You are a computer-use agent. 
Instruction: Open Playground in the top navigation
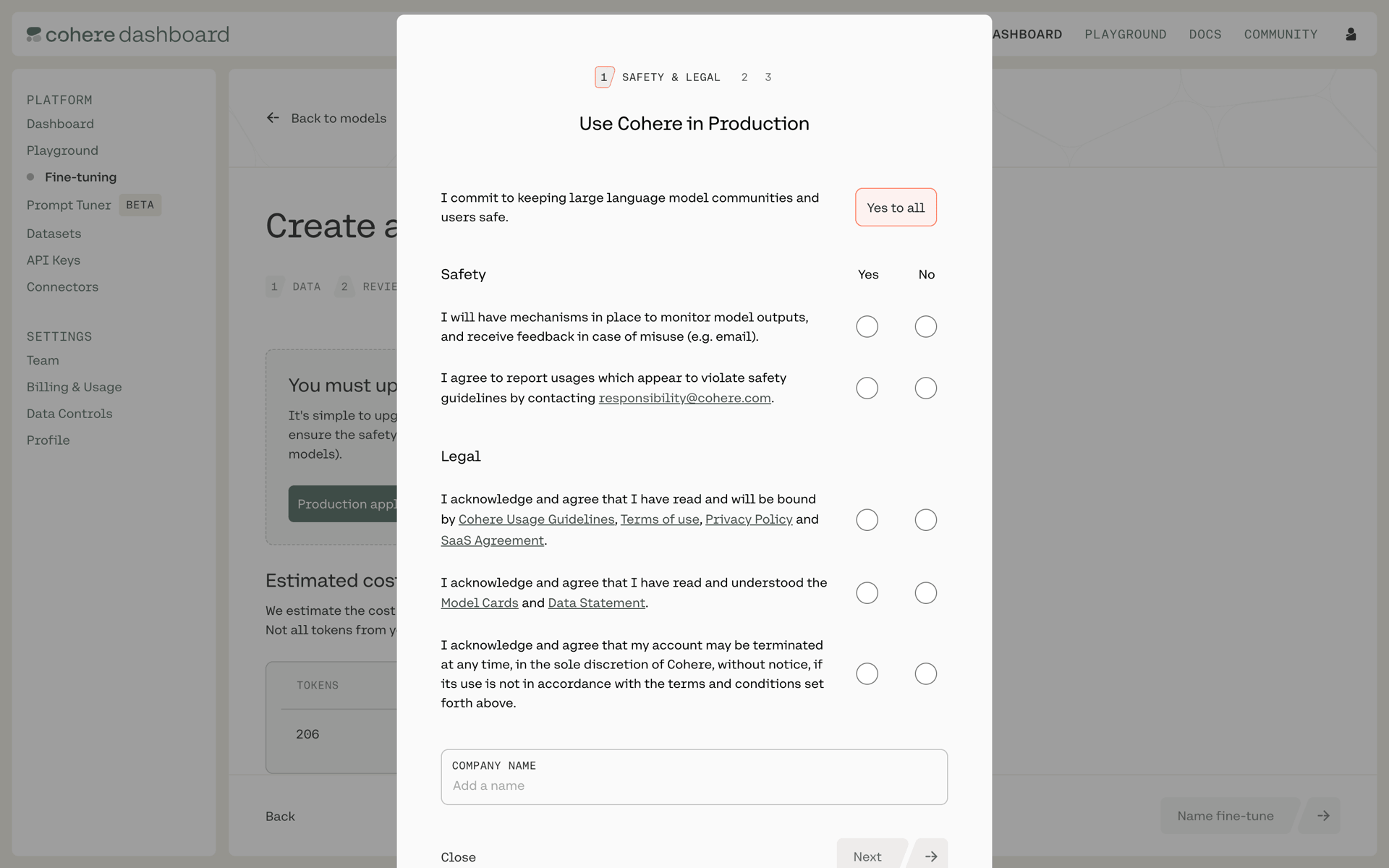1125,34
